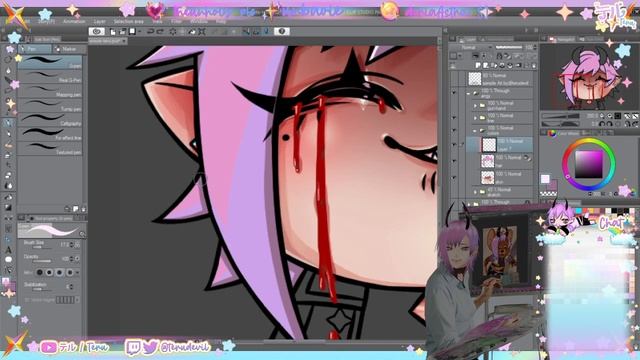Click the New layer folder icon

click(x=494, y=65)
